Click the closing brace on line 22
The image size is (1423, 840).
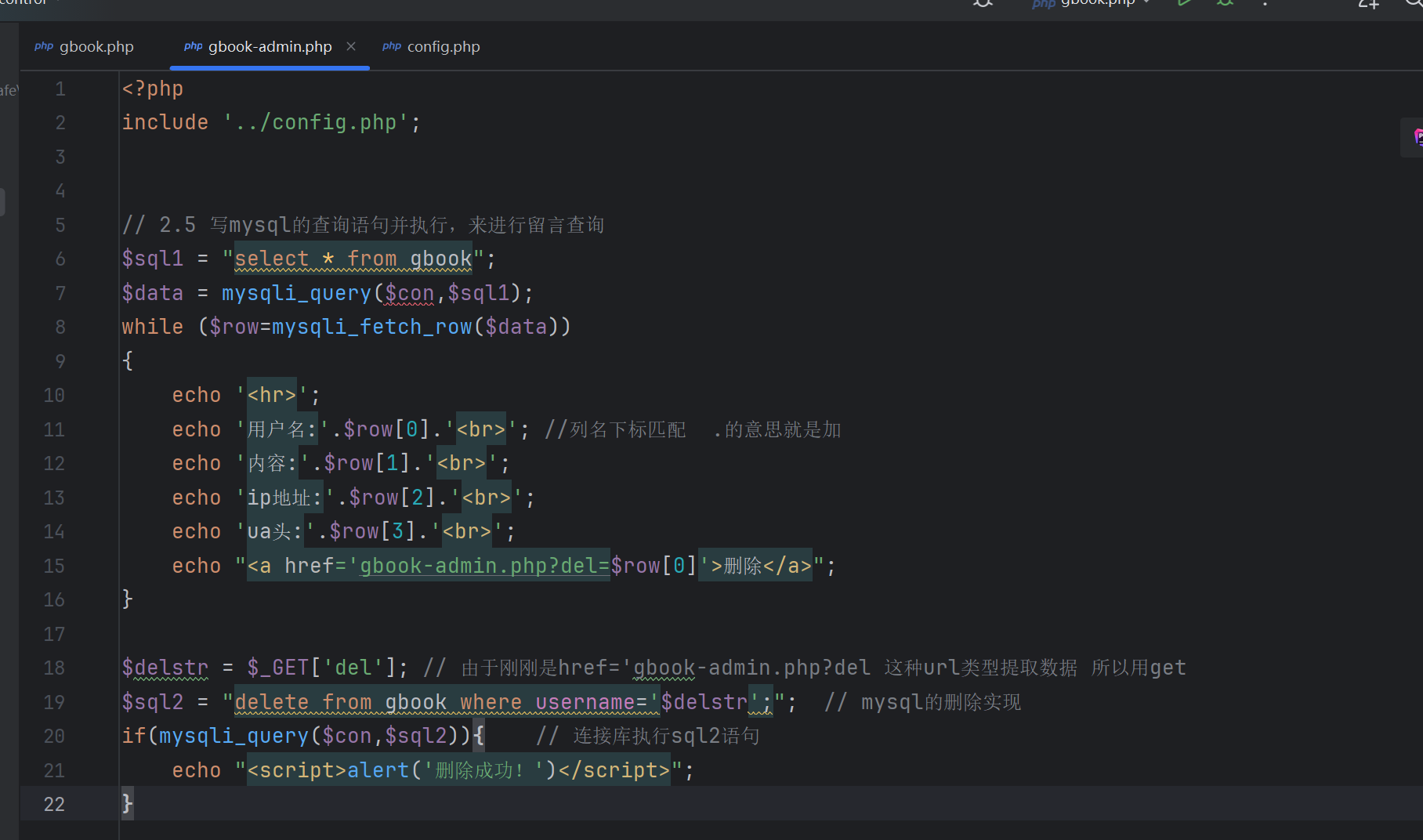[x=128, y=804]
